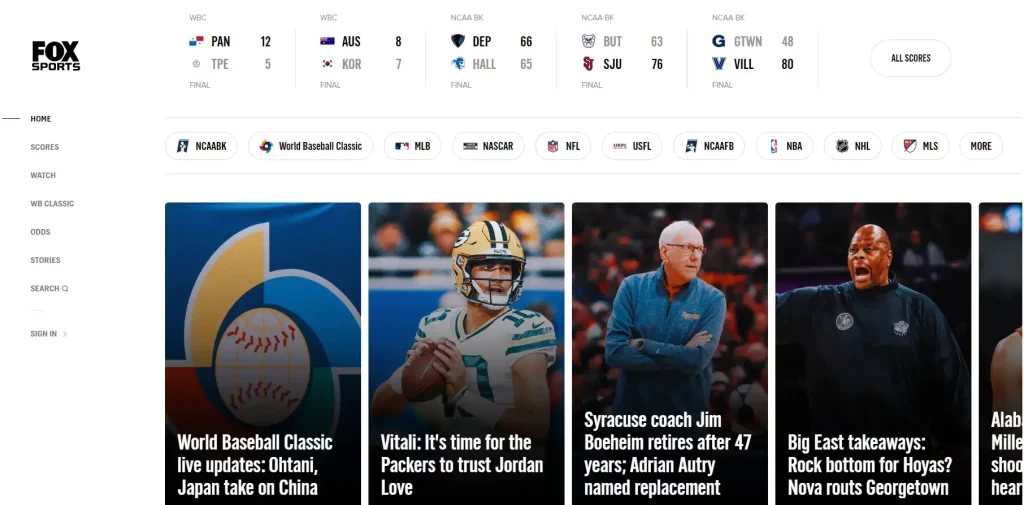Open the NCAABK league pill

pyautogui.click(x=201, y=146)
